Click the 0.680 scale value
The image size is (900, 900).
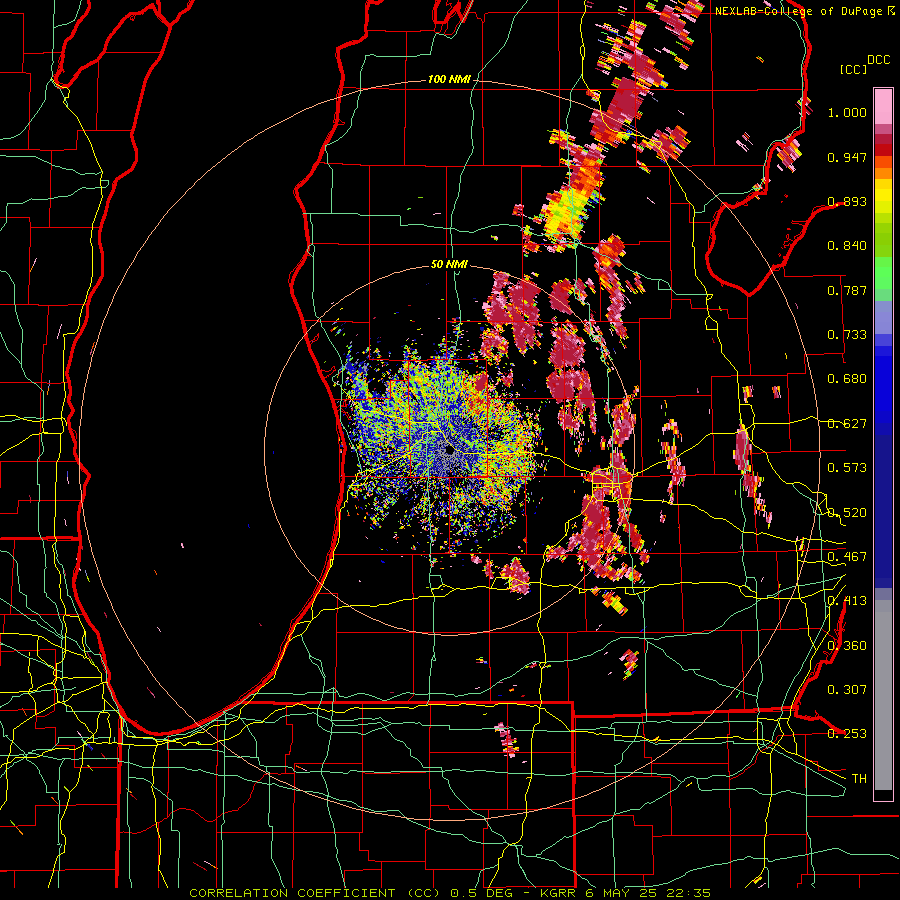(x=847, y=379)
